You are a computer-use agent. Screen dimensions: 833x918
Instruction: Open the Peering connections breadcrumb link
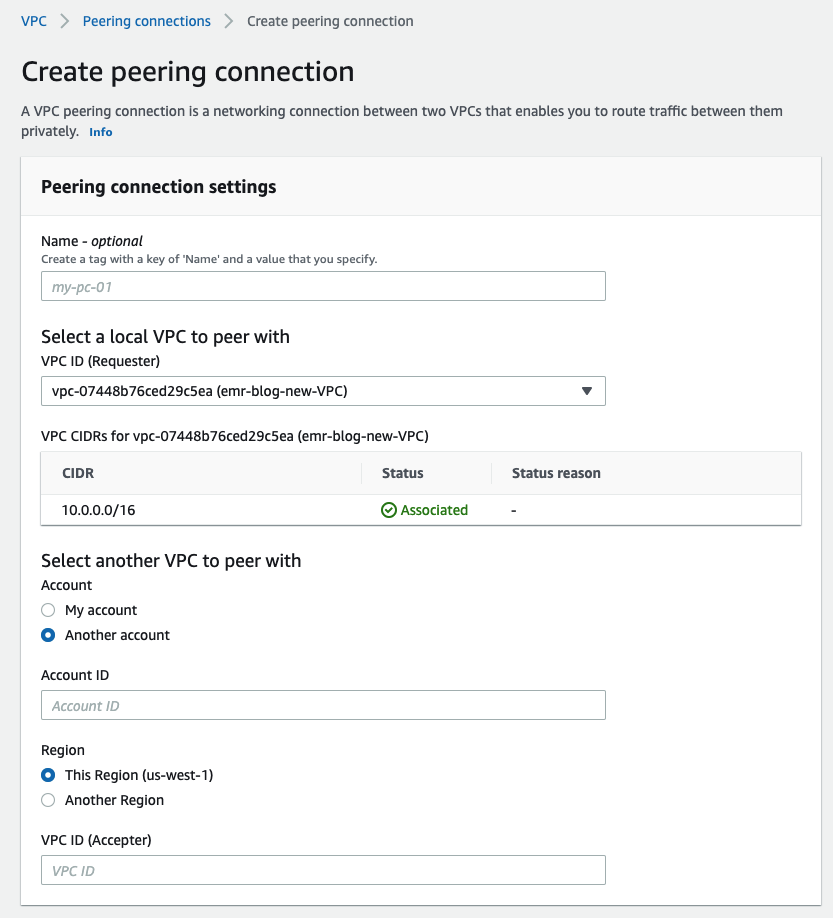point(147,21)
